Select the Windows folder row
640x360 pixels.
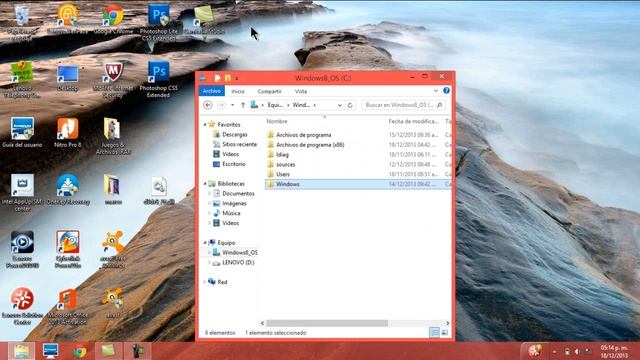point(358,184)
